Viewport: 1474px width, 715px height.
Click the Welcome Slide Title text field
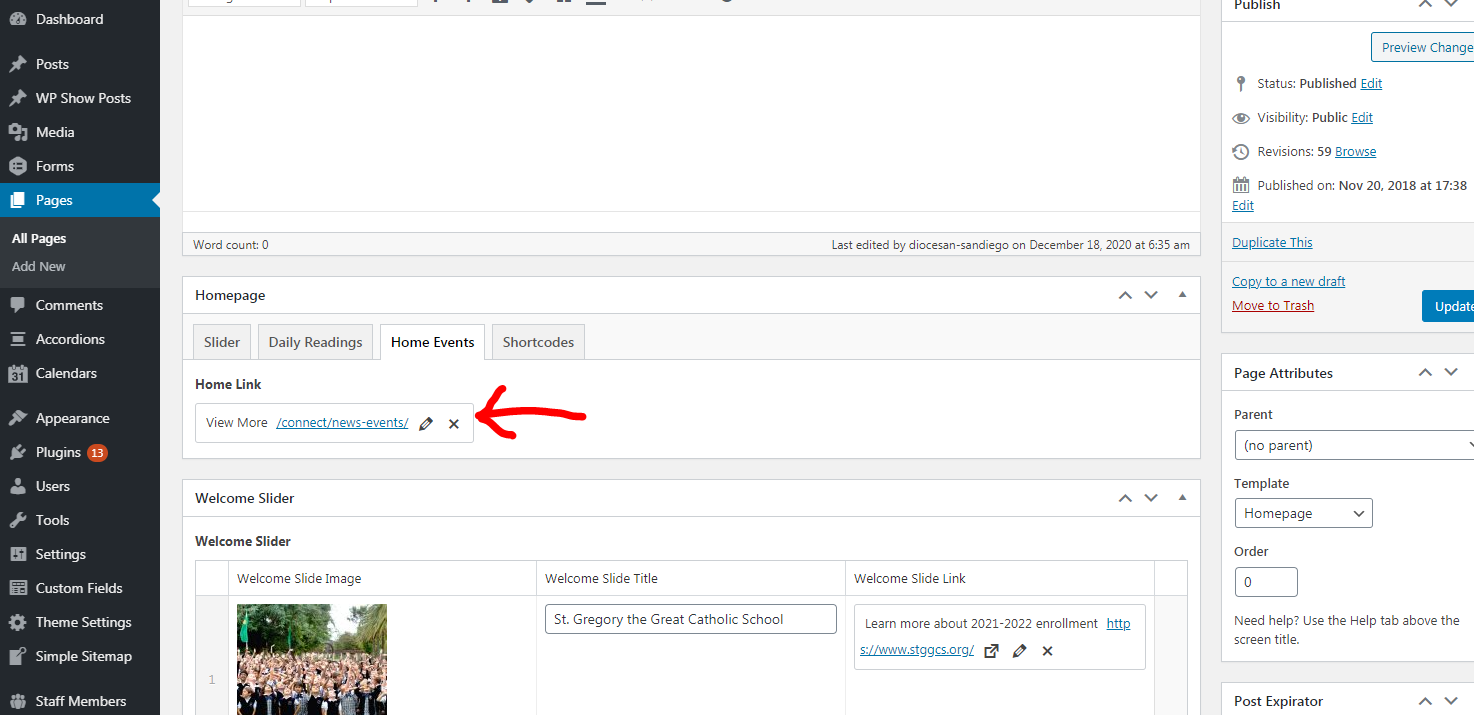(x=690, y=619)
